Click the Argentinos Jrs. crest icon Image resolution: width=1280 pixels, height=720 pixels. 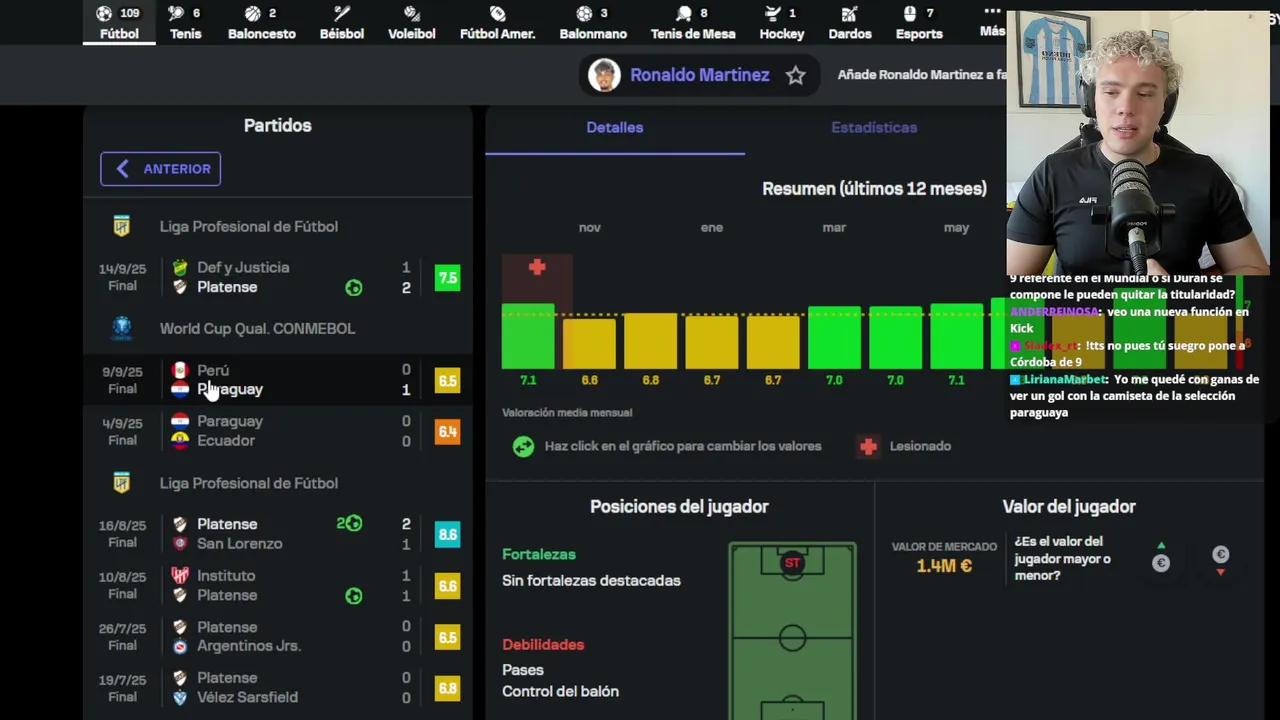click(x=180, y=647)
